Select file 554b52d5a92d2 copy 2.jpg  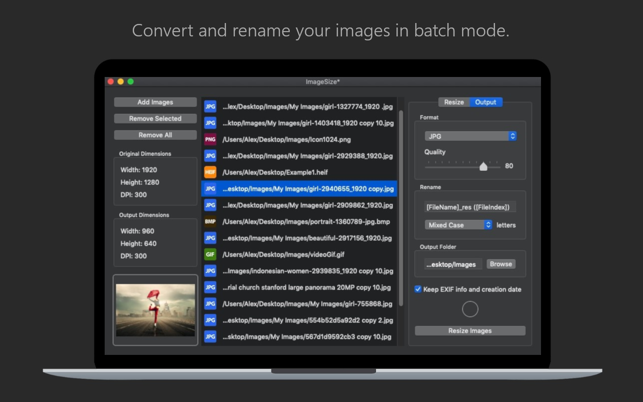pyautogui.click(x=299, y=320)
